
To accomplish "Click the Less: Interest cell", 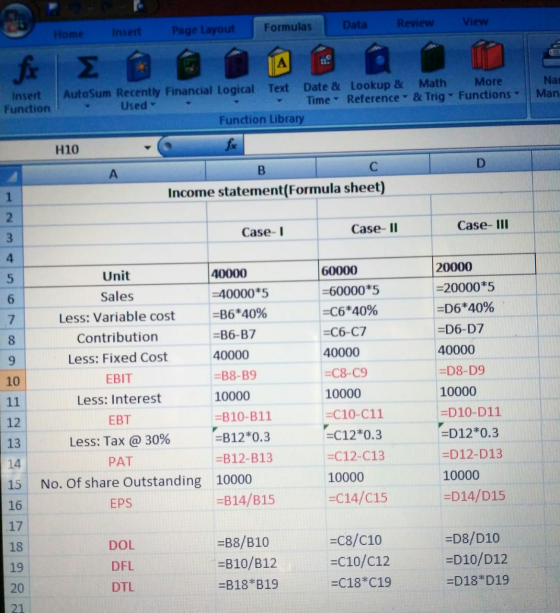I will click(119, 399).
